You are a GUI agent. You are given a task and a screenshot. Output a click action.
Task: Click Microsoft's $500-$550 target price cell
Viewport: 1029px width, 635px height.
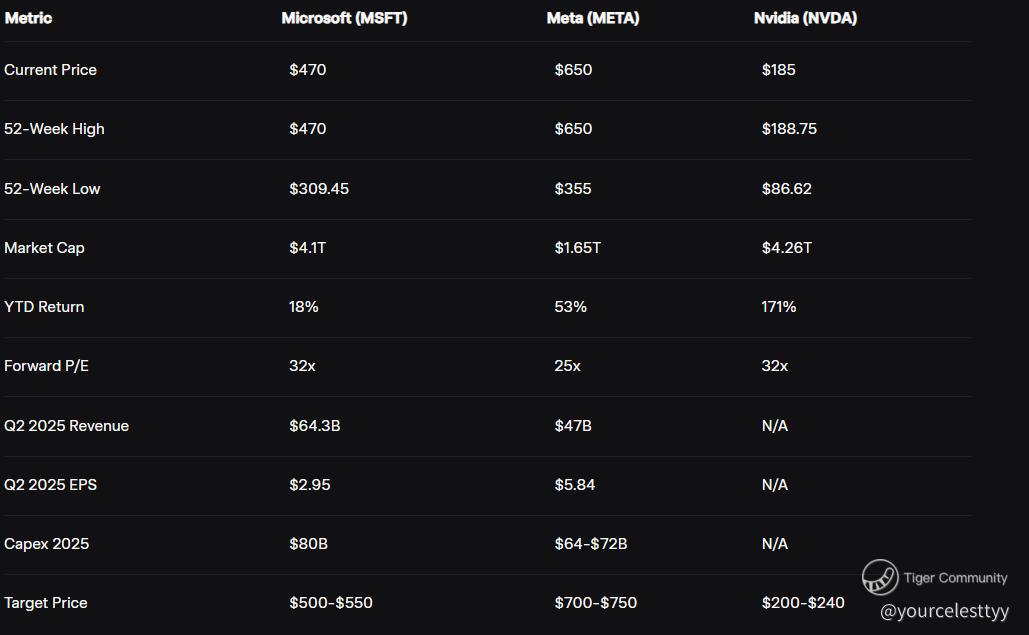click(x=331, y=603)
